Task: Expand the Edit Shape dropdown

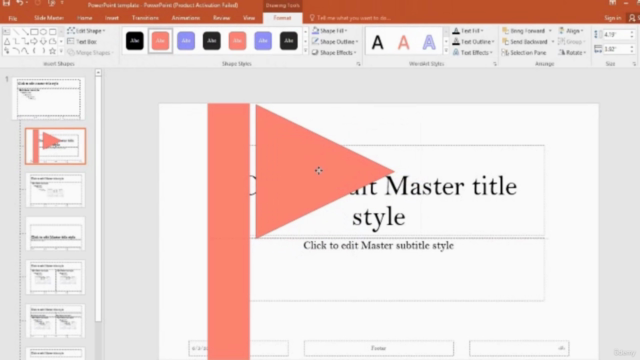Action: [86, 31]
